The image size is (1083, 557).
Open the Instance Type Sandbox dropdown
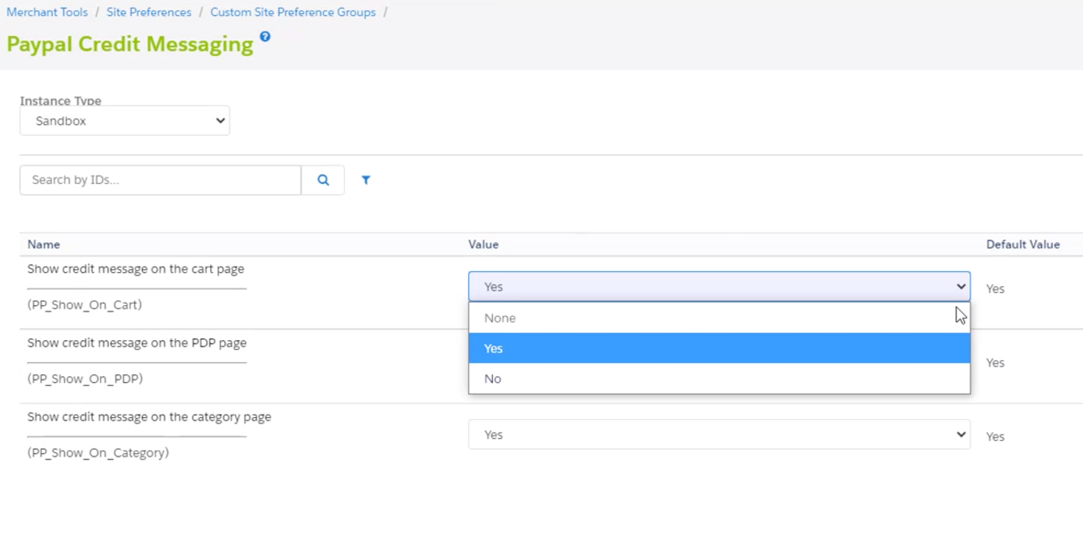click(125, 121)
